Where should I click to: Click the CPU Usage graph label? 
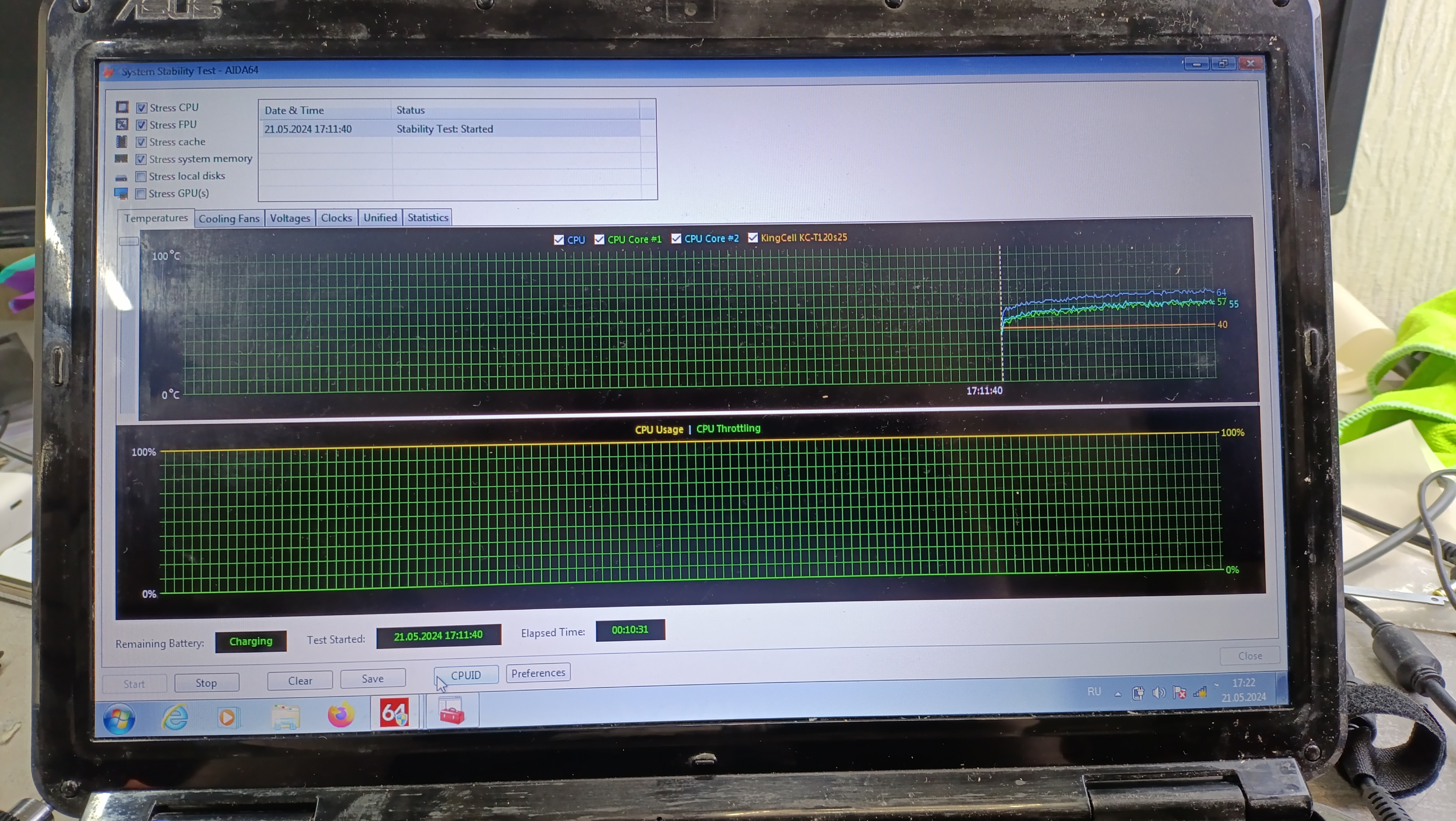tap(659, 429)
